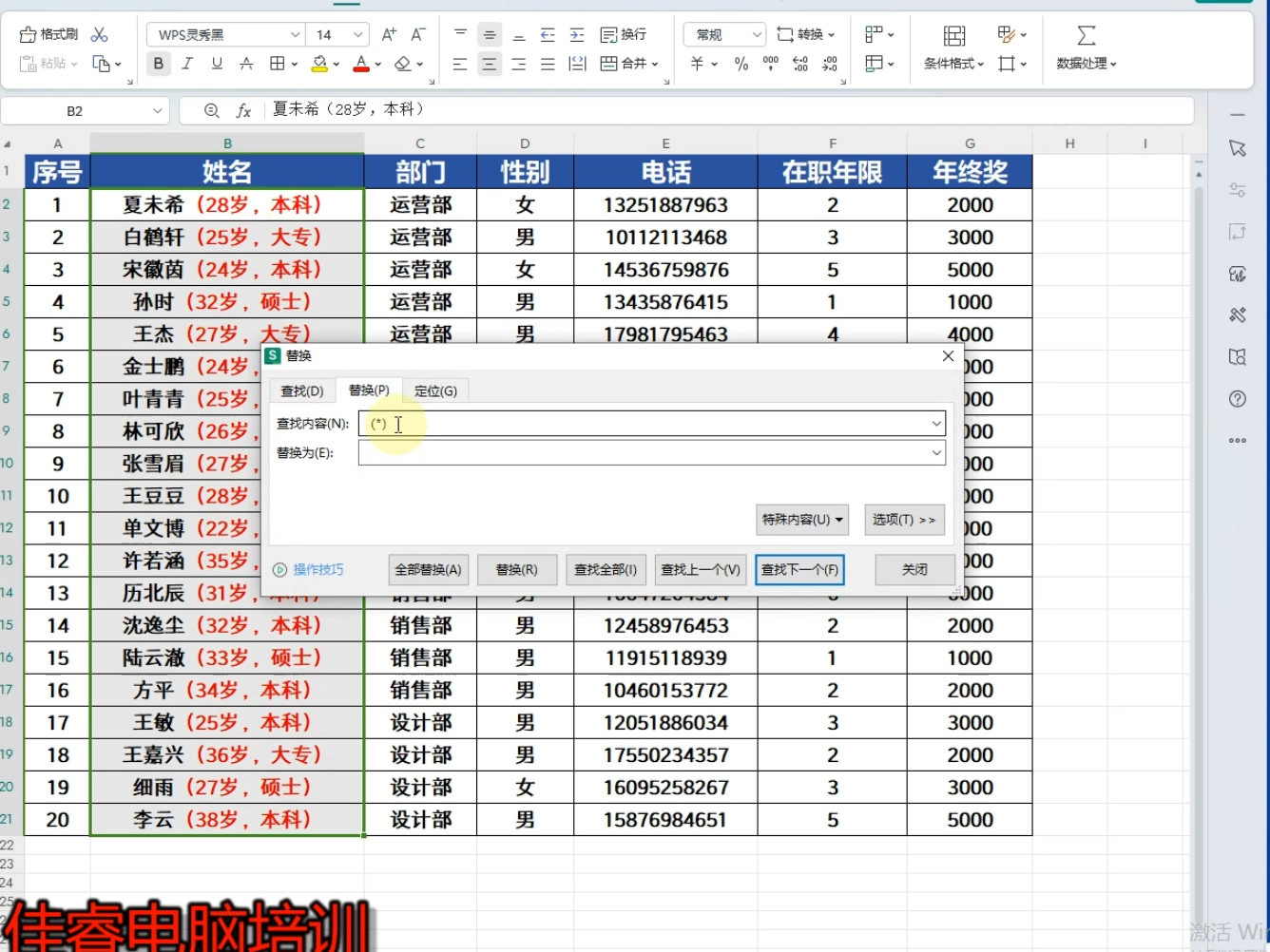Apply the yellow fill color
The height and width of the screenshot is (952, 1270).
[x=319, y=64]
